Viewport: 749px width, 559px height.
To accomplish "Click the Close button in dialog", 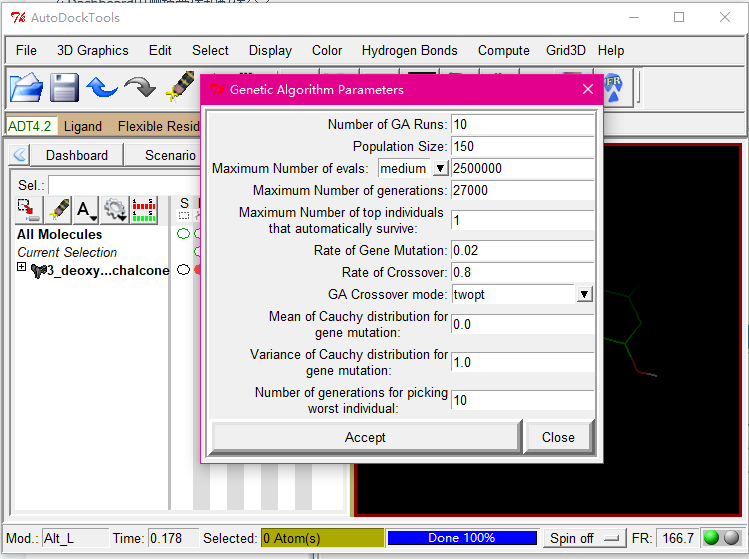I will point(558,437).
